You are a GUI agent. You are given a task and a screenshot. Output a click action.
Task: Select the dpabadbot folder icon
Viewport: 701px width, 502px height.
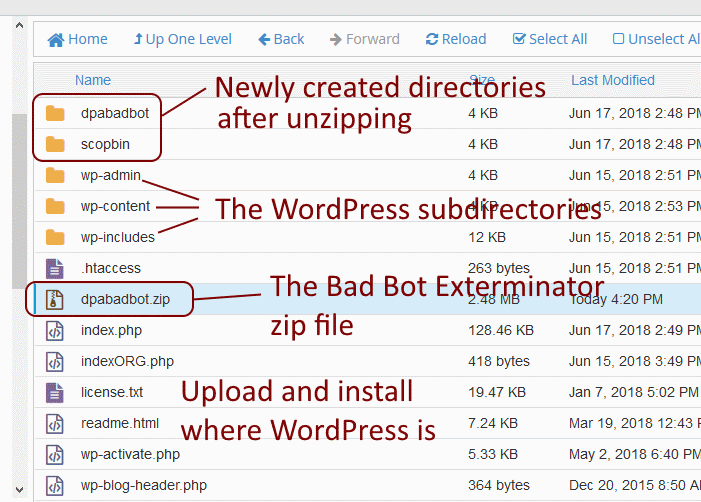click(55, 114)
